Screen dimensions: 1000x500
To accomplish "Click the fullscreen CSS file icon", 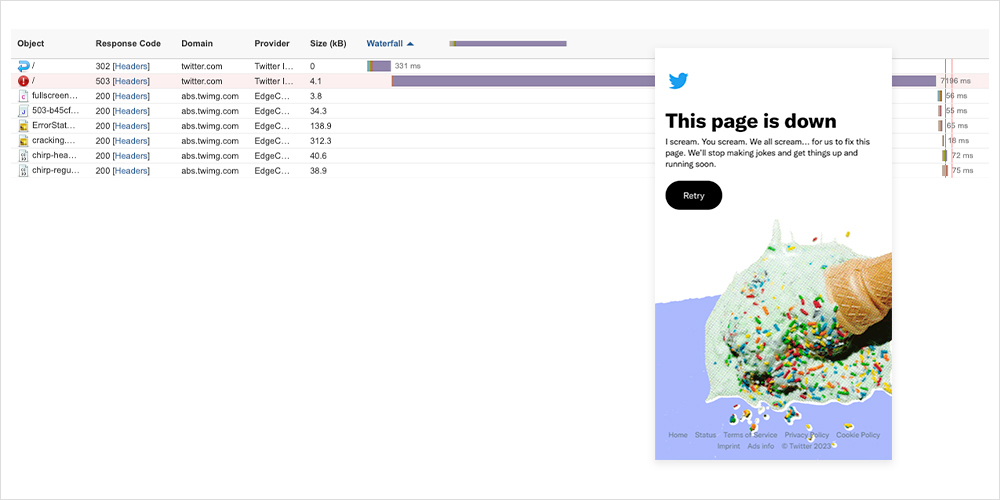I will 24,96.
